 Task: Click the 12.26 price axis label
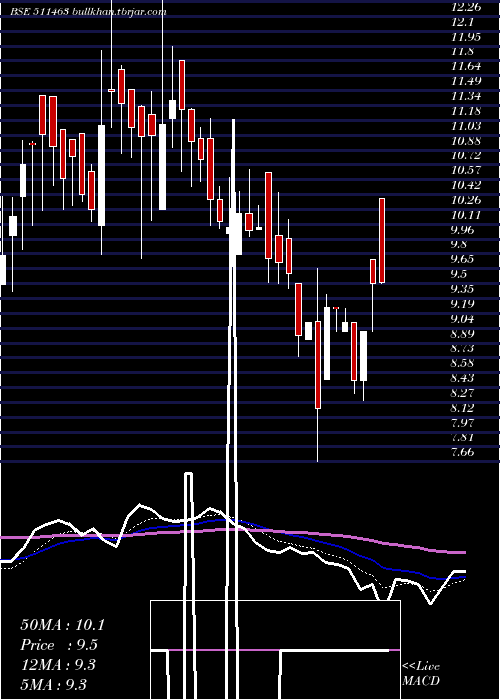[x=466, y=7]
